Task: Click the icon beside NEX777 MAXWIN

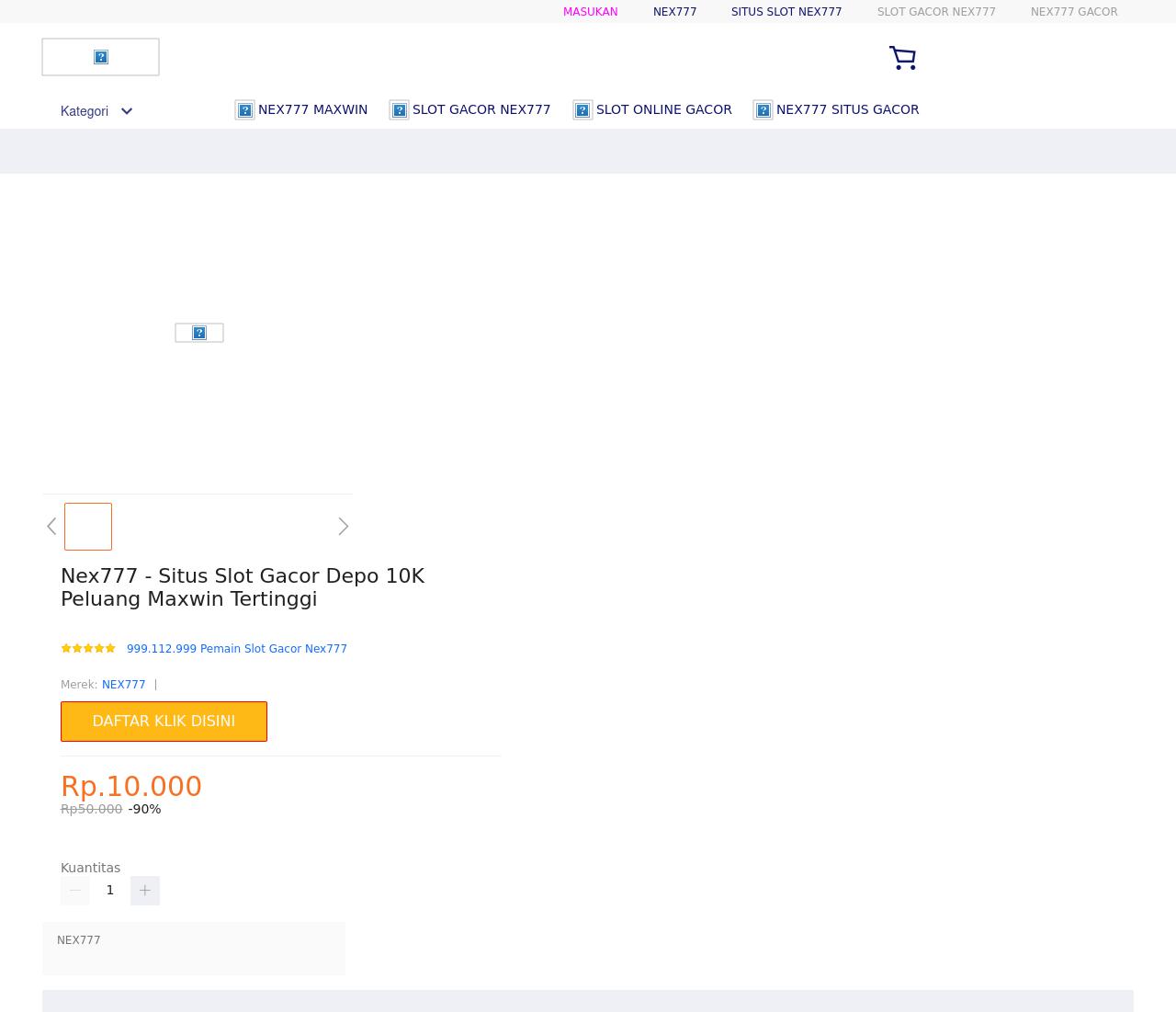Action: [x=244, y=110]
